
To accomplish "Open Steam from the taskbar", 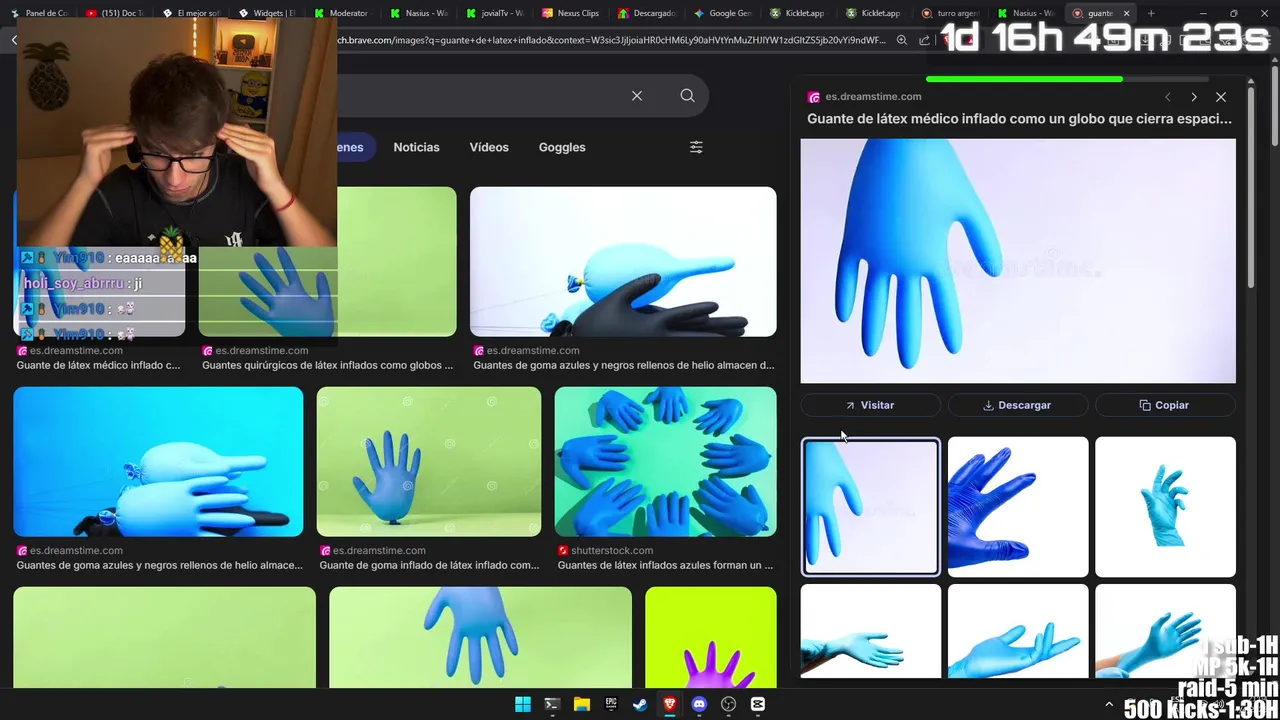I will coord(640,704).
